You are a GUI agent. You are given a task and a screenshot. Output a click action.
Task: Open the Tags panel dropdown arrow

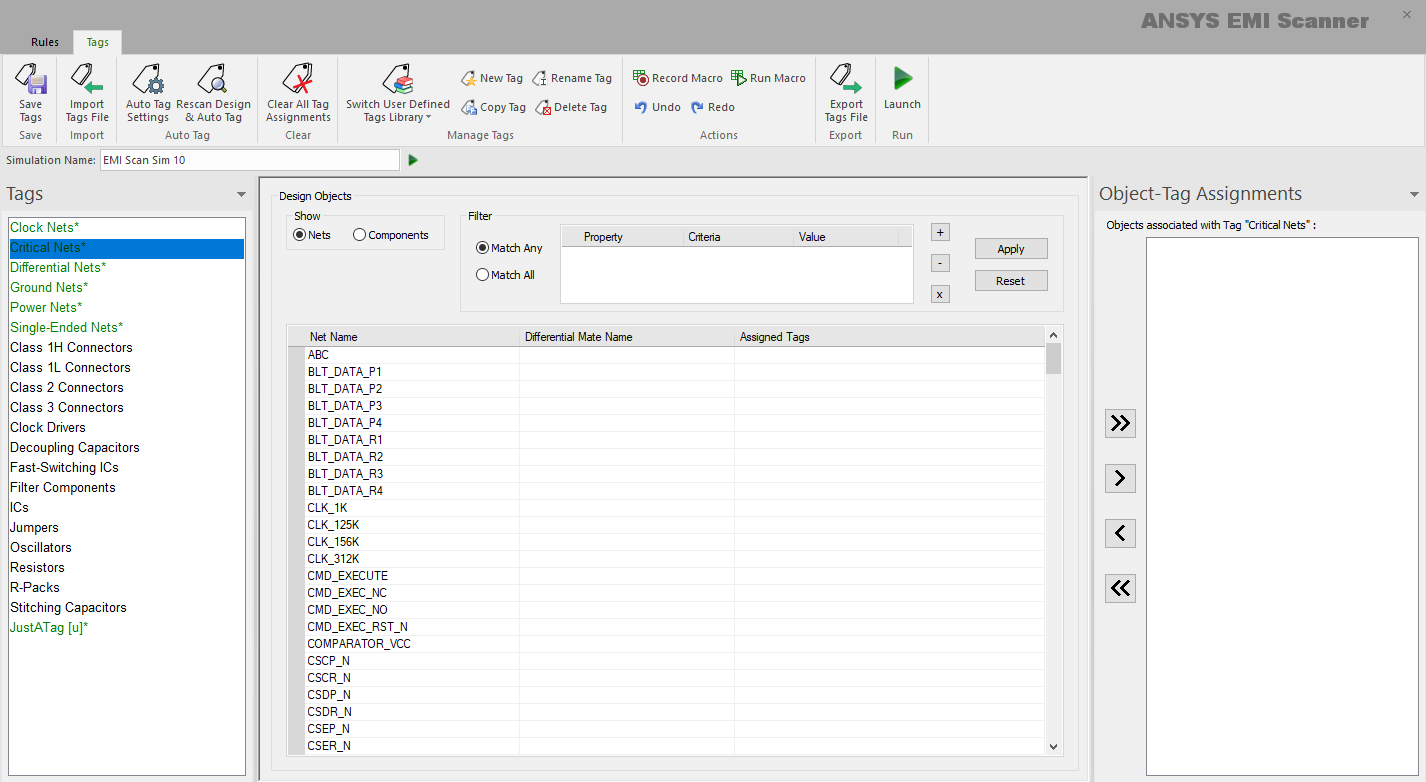[241, 195]
